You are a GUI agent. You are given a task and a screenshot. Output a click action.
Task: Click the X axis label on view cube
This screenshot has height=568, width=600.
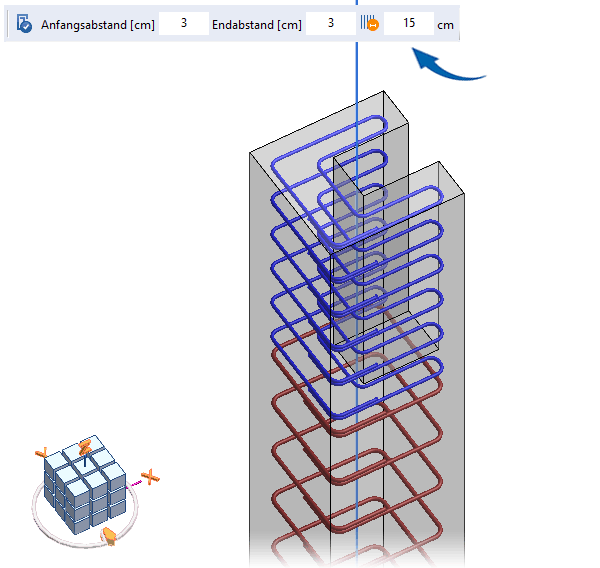(150, 477)
